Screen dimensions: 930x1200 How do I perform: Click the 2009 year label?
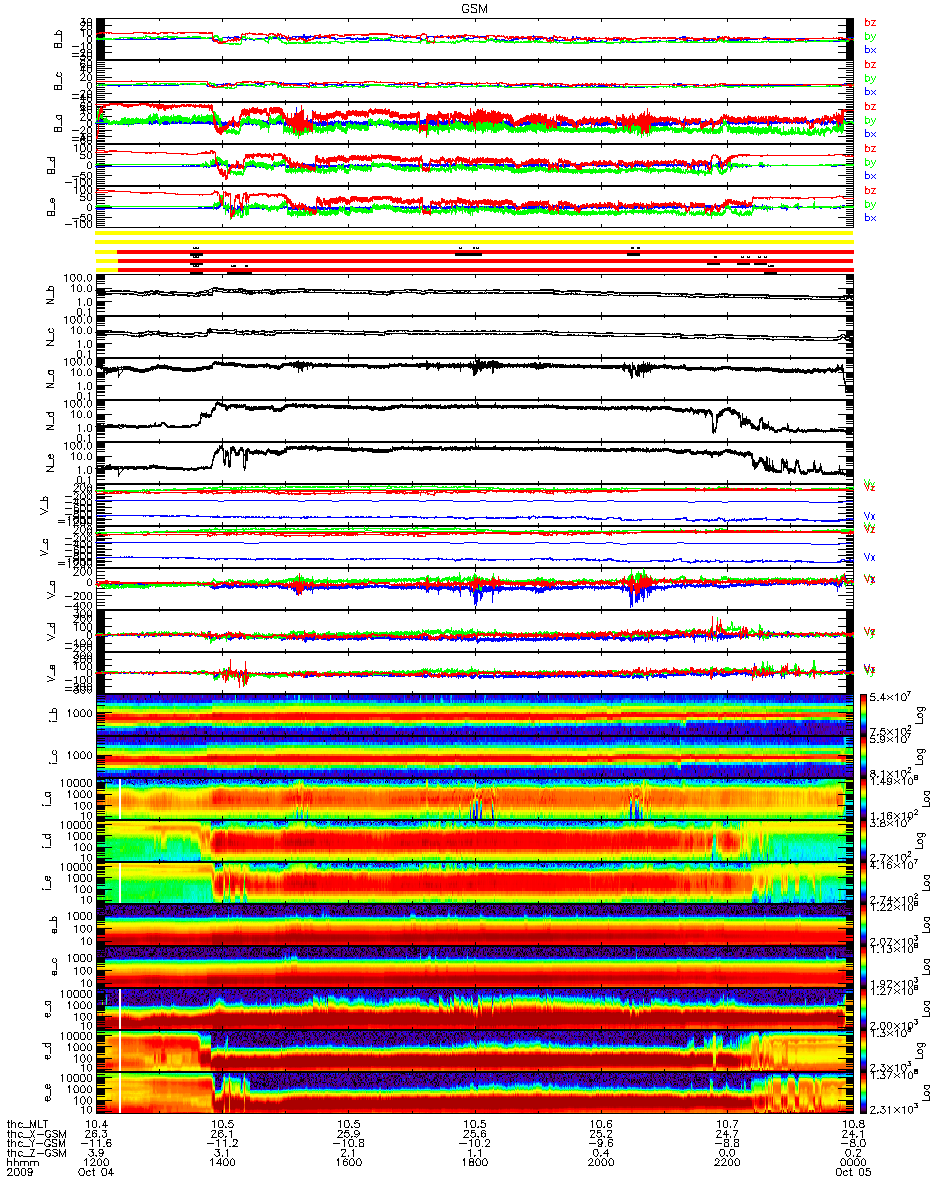pyautogui.click(x=20, y=1174)
